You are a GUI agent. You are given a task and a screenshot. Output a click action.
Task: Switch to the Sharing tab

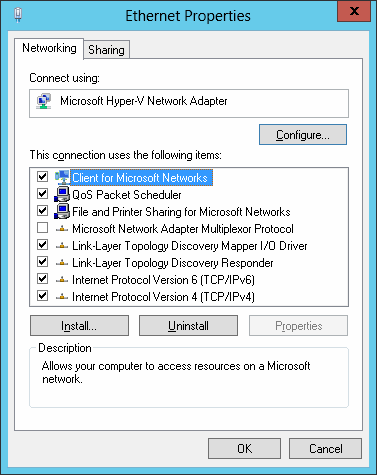click(x=106, y=50)
